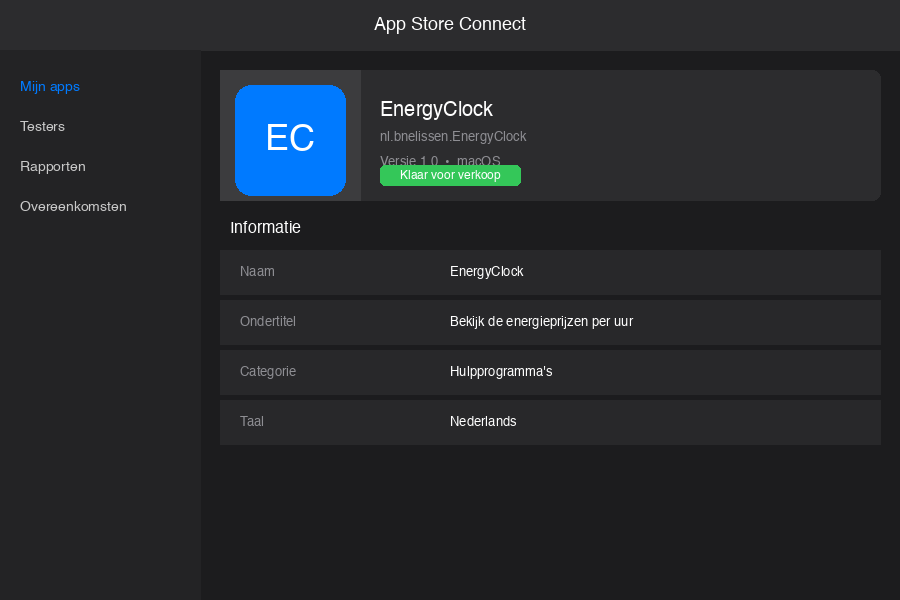The image size is (900, 600).
Task: Select the EnergyClock name value
Action: [x=486, y=271]
